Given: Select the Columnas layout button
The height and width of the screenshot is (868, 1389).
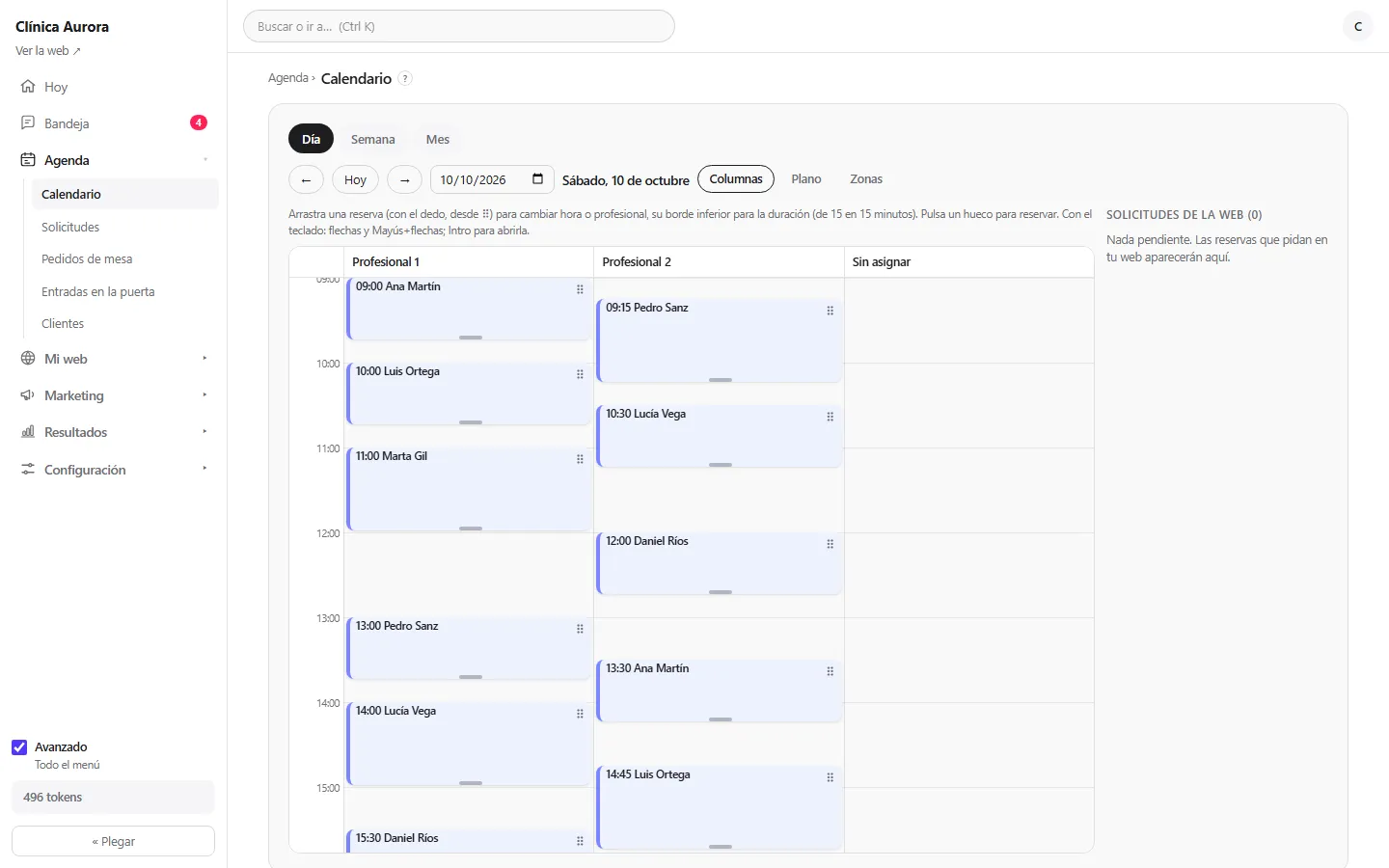Looking at the screenshot, I should (x=736, y=179).
